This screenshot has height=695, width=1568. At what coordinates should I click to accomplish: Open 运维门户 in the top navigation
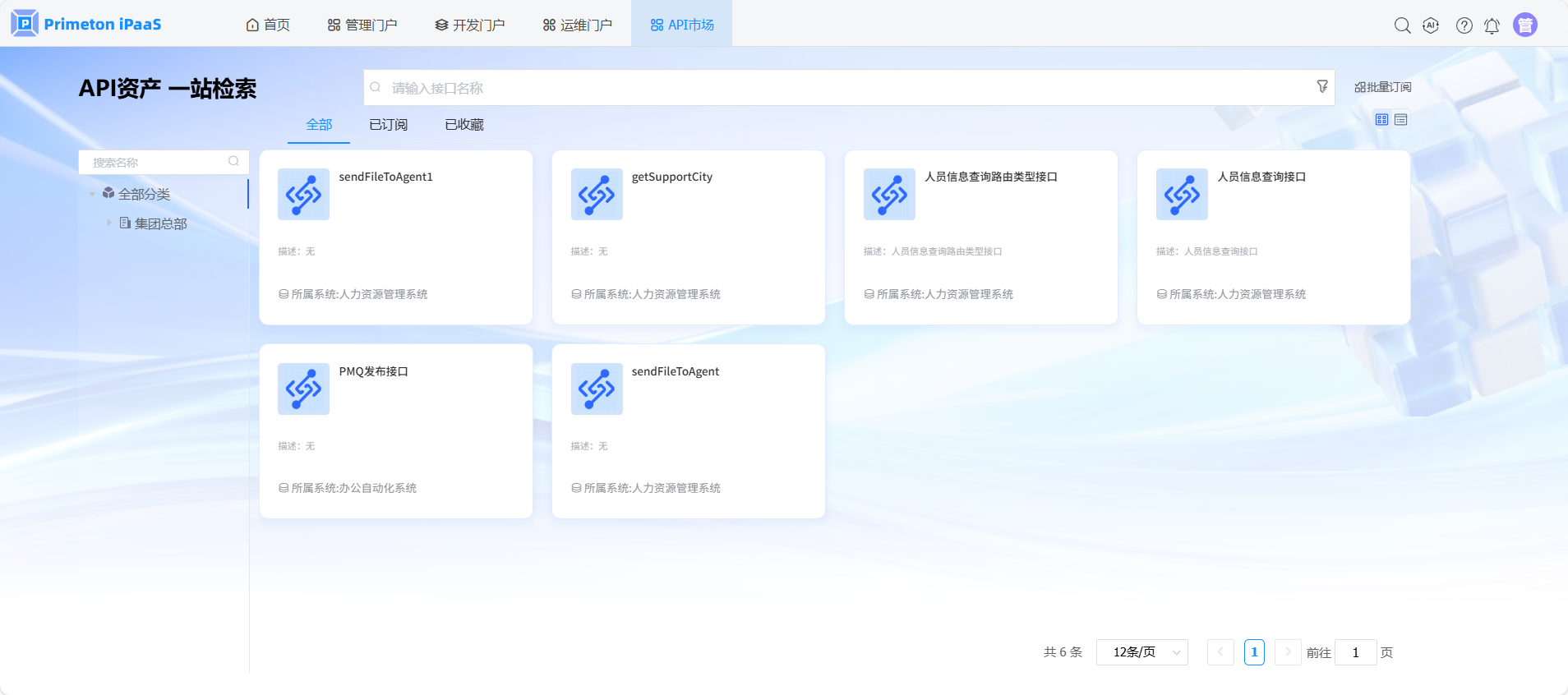coord(578,25)
